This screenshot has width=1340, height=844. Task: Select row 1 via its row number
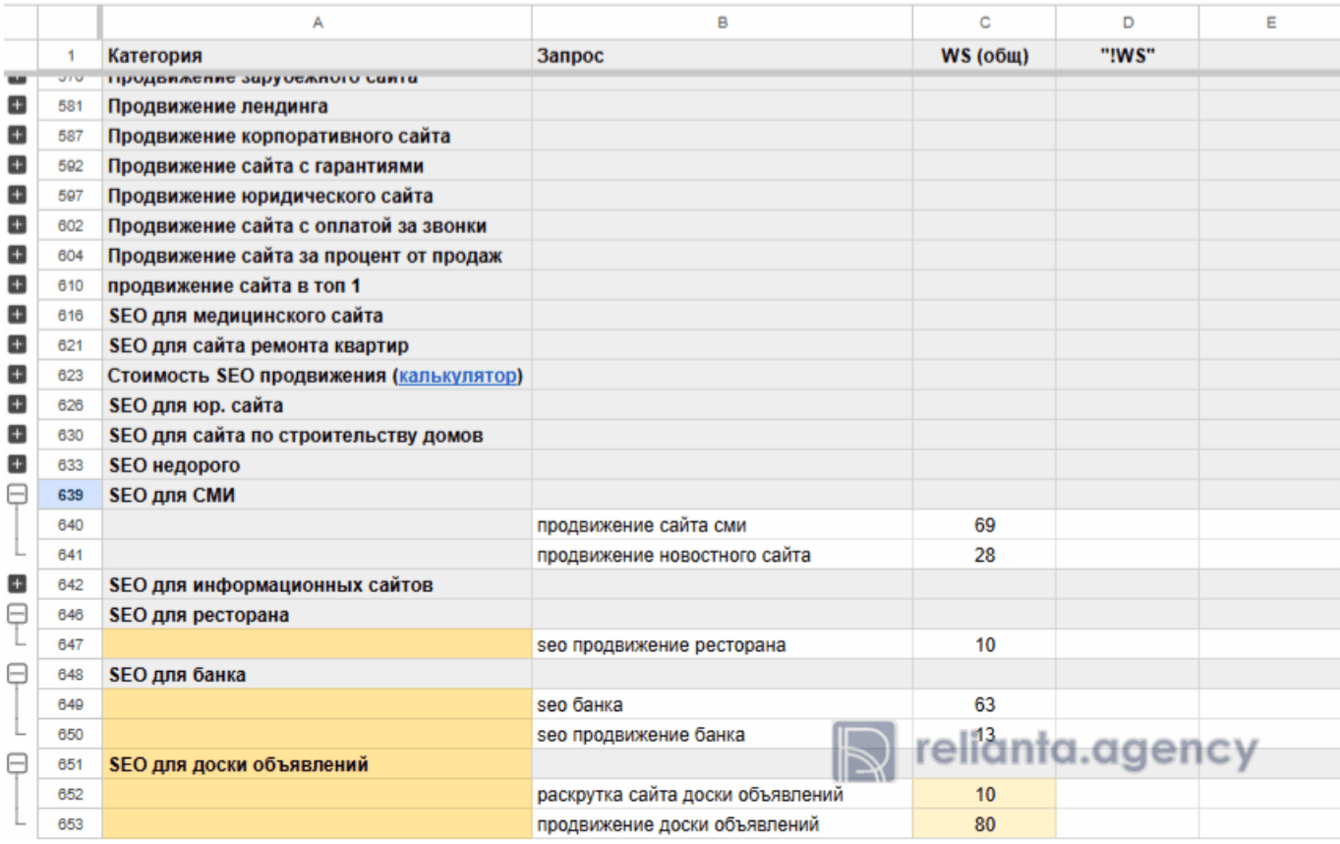click(x=70, y=56)
